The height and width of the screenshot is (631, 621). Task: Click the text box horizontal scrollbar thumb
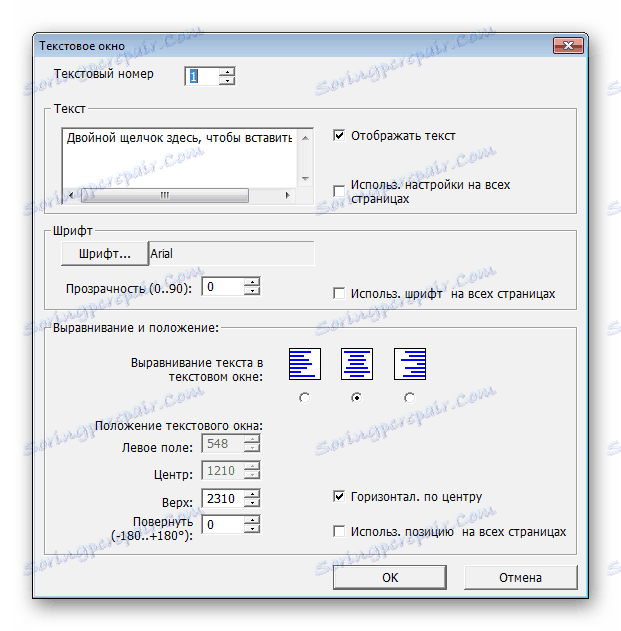point(165,196)
